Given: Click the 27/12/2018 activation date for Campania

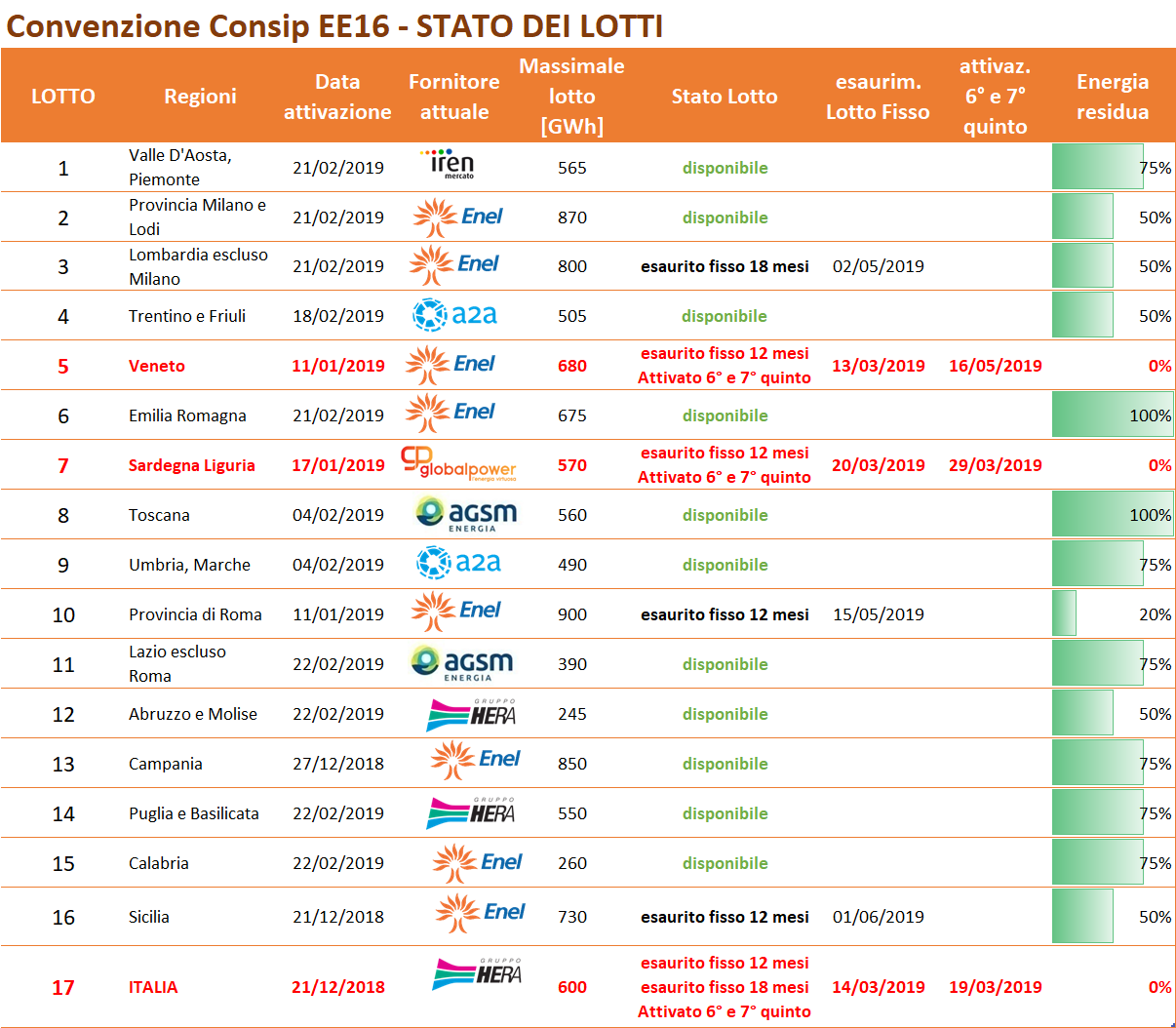Looking at the screenshot, I should pyautogui.click(x=338, y=764).
